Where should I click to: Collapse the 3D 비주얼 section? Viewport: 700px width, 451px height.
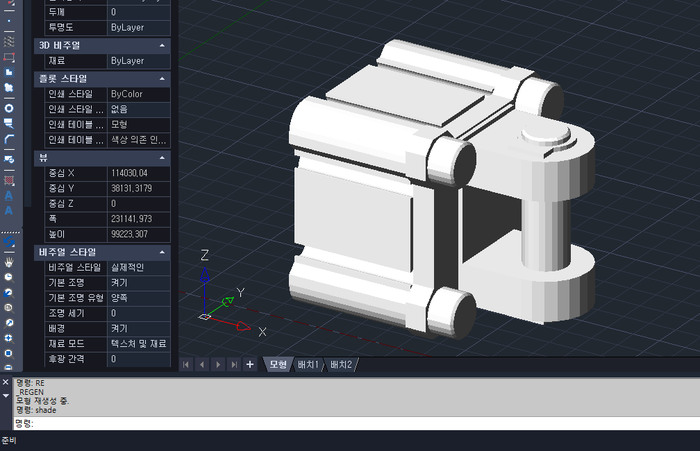coord(162,45)
